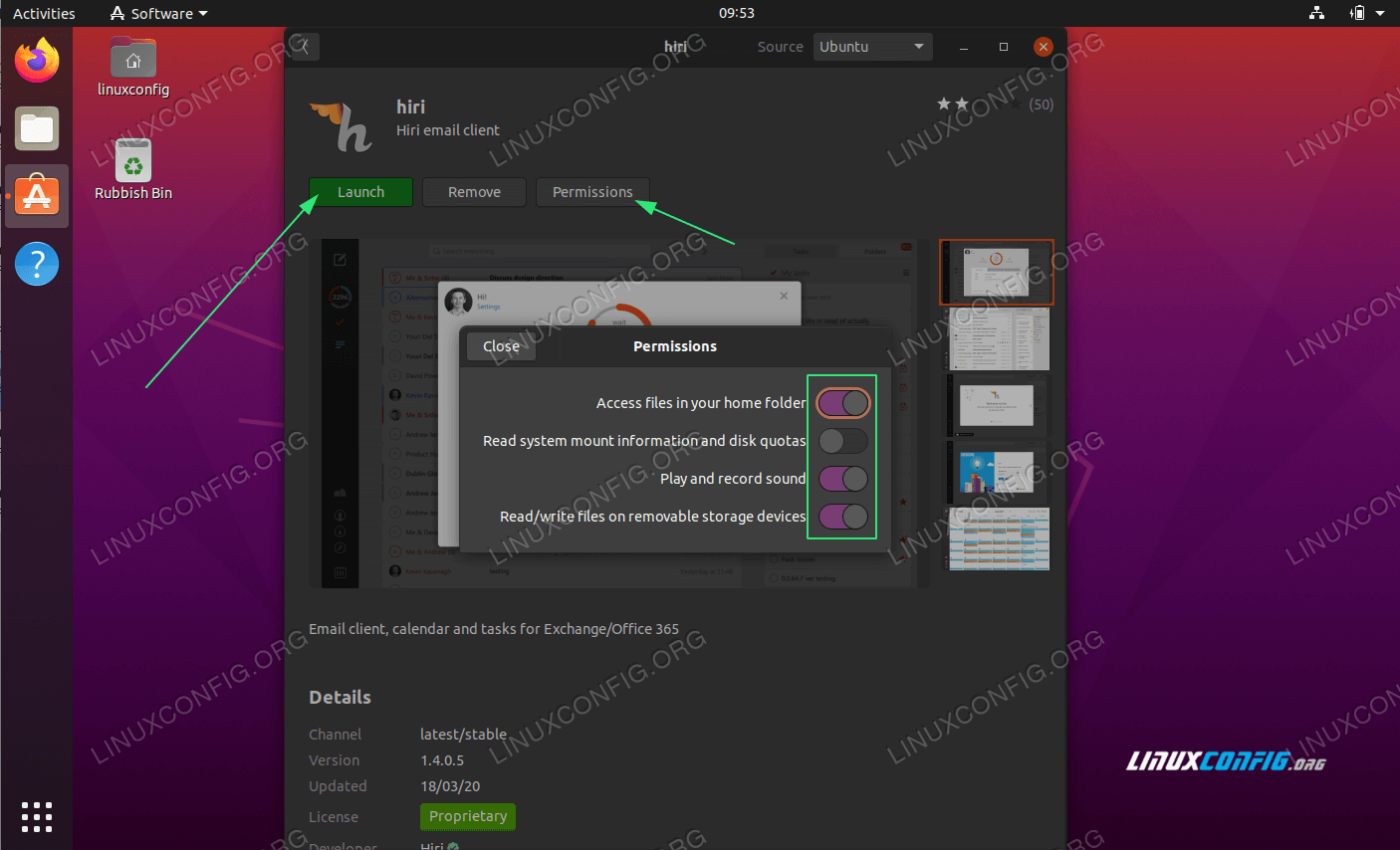Go back using the header back arrow
This screenshot has height=850, width=1400.
tap(305, 46)
